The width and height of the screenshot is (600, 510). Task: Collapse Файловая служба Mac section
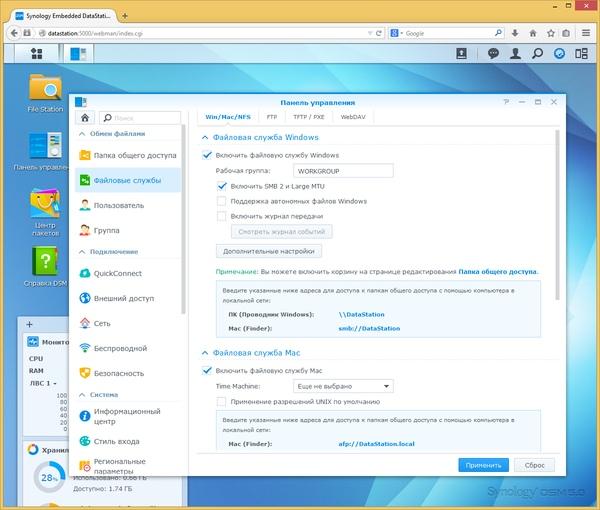(x=205, y=353)
